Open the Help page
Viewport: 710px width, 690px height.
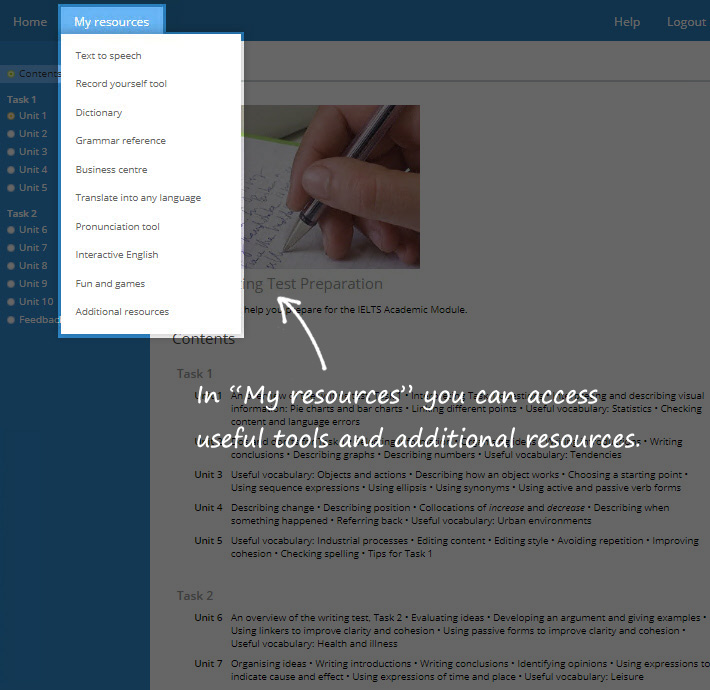click(627, 22)
